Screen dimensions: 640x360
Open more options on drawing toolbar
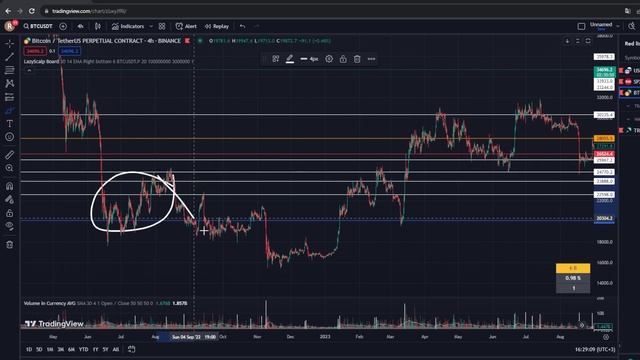pyautogui.click(x=371, y=59)
